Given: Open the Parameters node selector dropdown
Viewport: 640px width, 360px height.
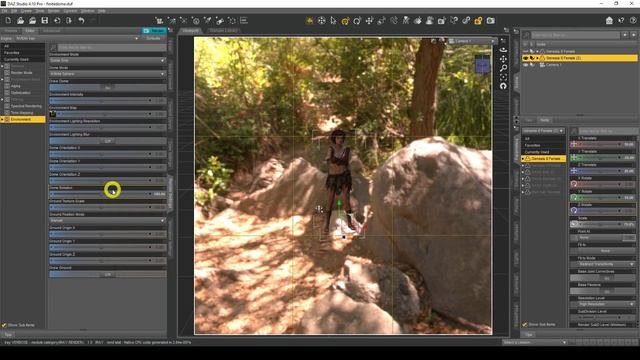Looking at the screenshot, I should 543,131.
